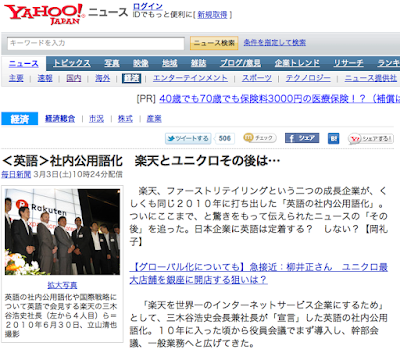Click the 毎日新聞 source link

tap(16, 174)
